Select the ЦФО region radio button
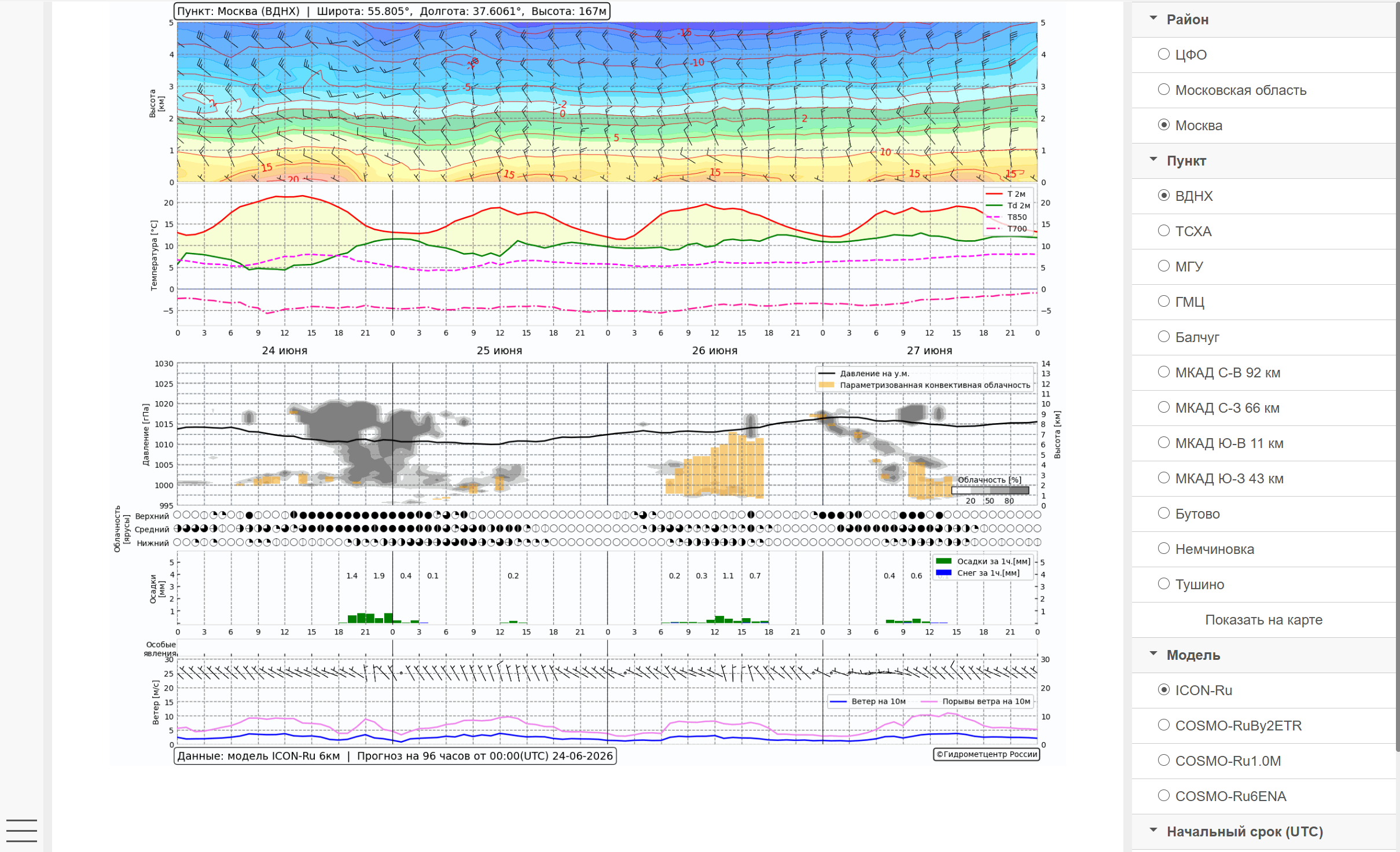The image size is (1400, 852). pos(1164,54)
